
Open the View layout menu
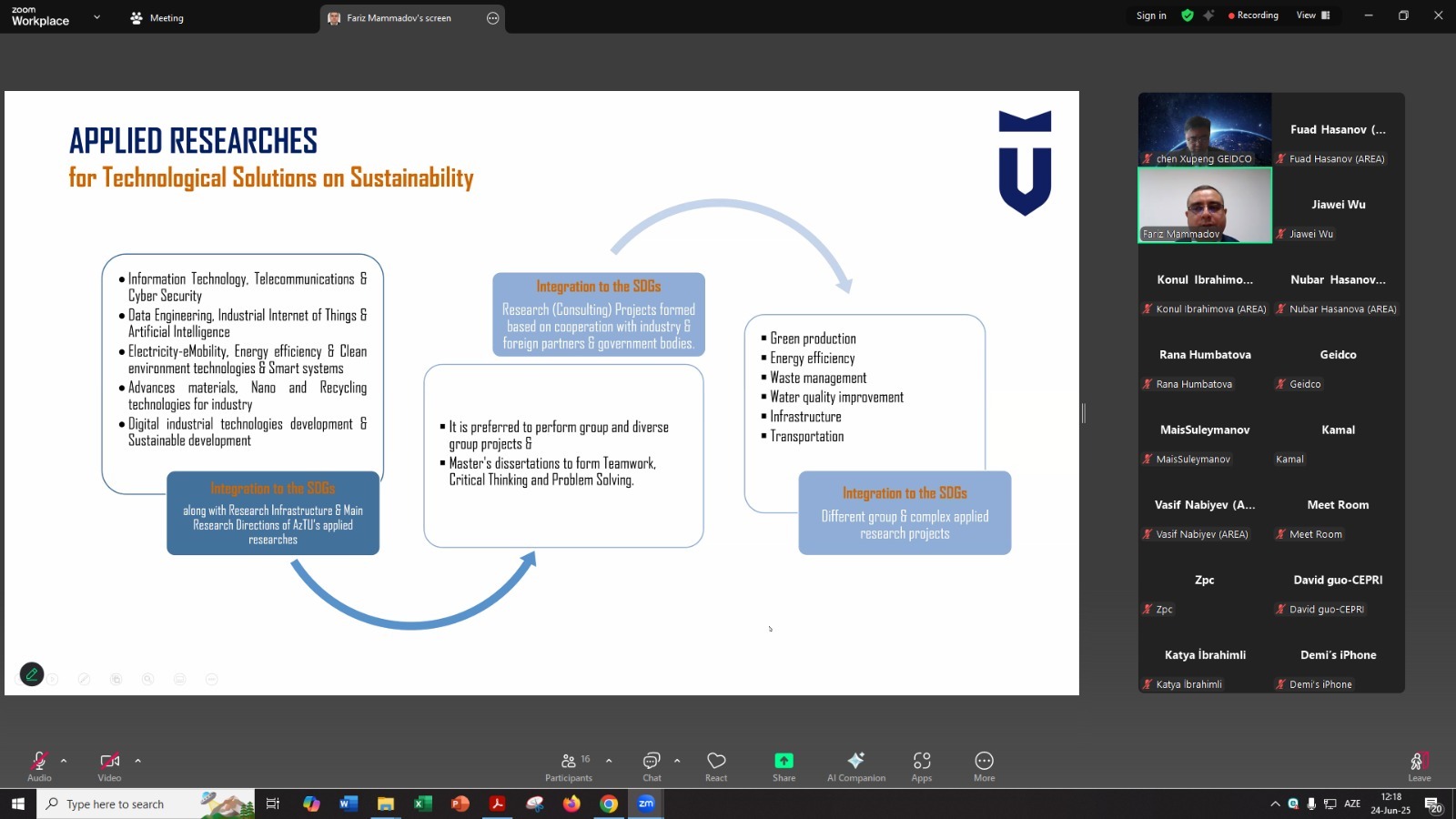1312,15
